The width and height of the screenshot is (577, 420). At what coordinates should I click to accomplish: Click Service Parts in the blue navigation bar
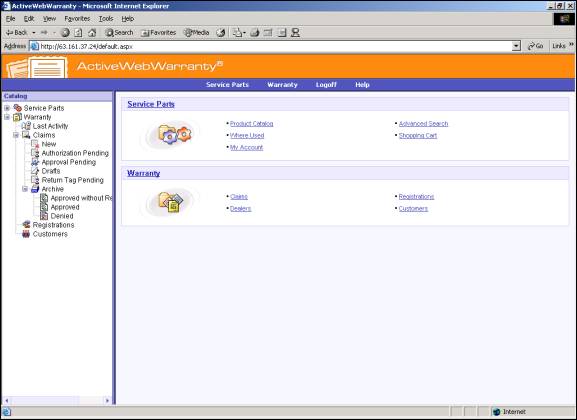227,85
